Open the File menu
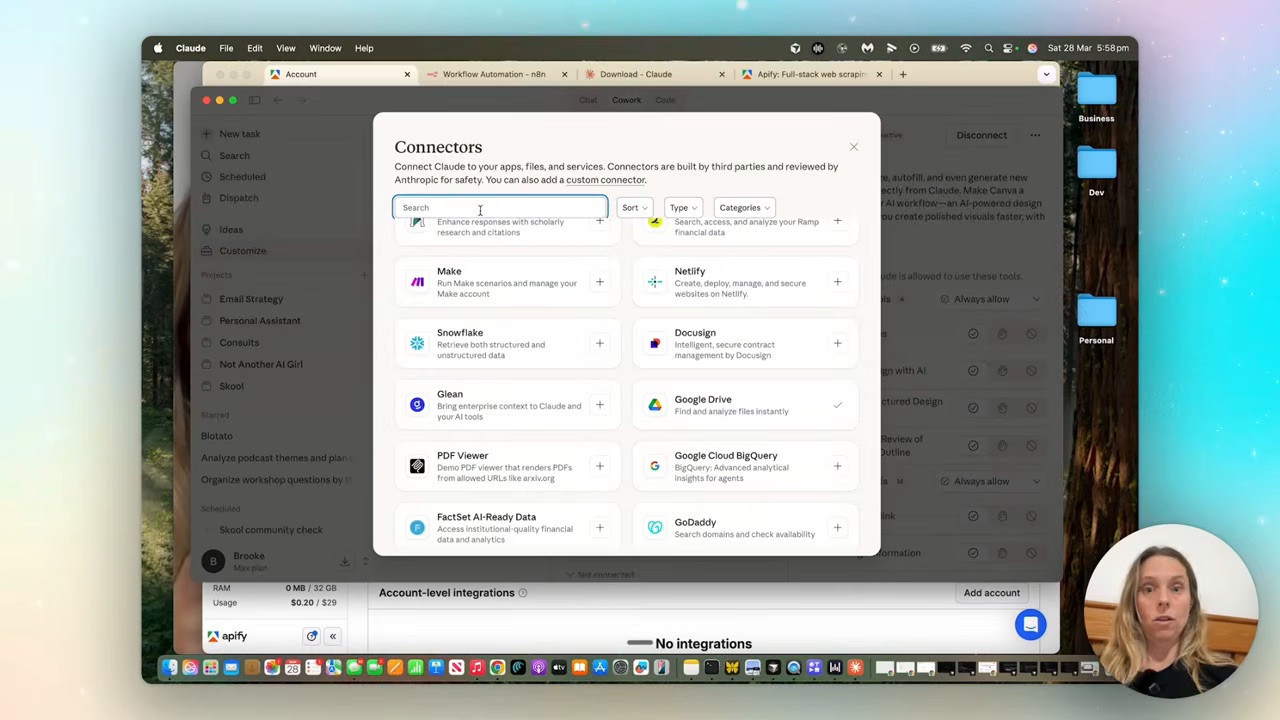 pyautogui.click(x=226, y=48)
